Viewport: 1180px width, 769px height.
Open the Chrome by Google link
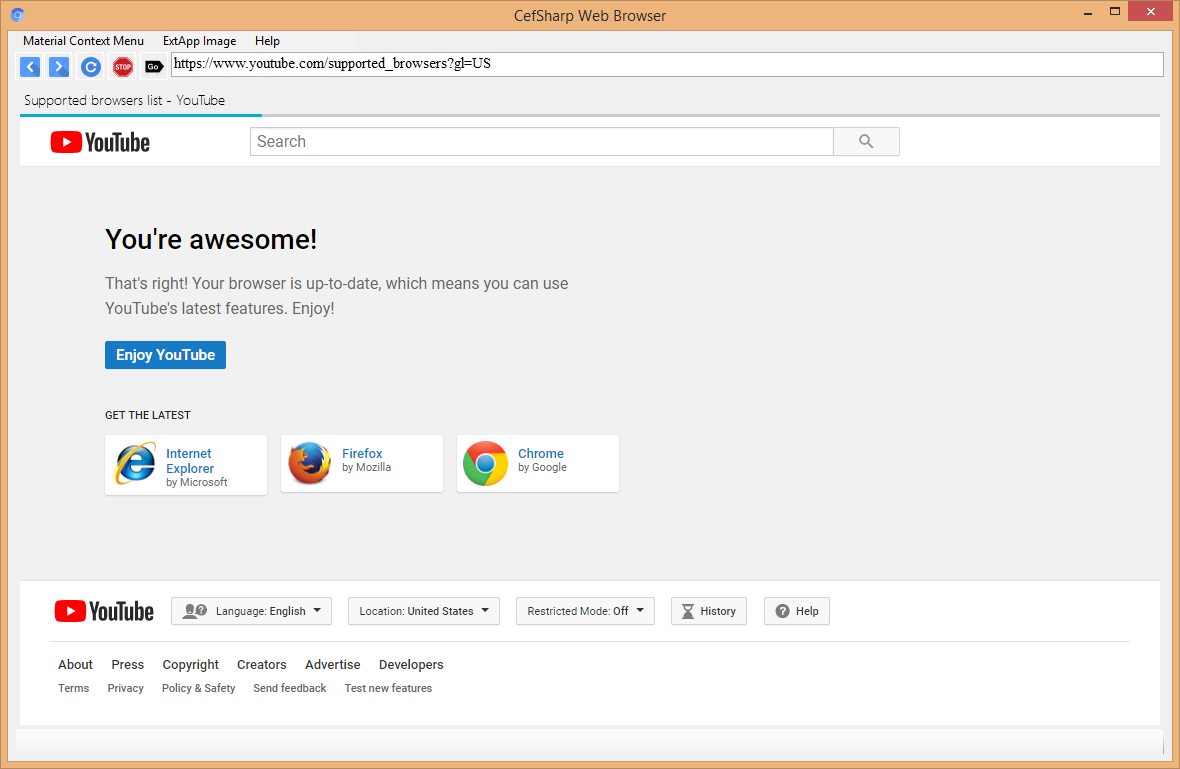tap(538, 464)
